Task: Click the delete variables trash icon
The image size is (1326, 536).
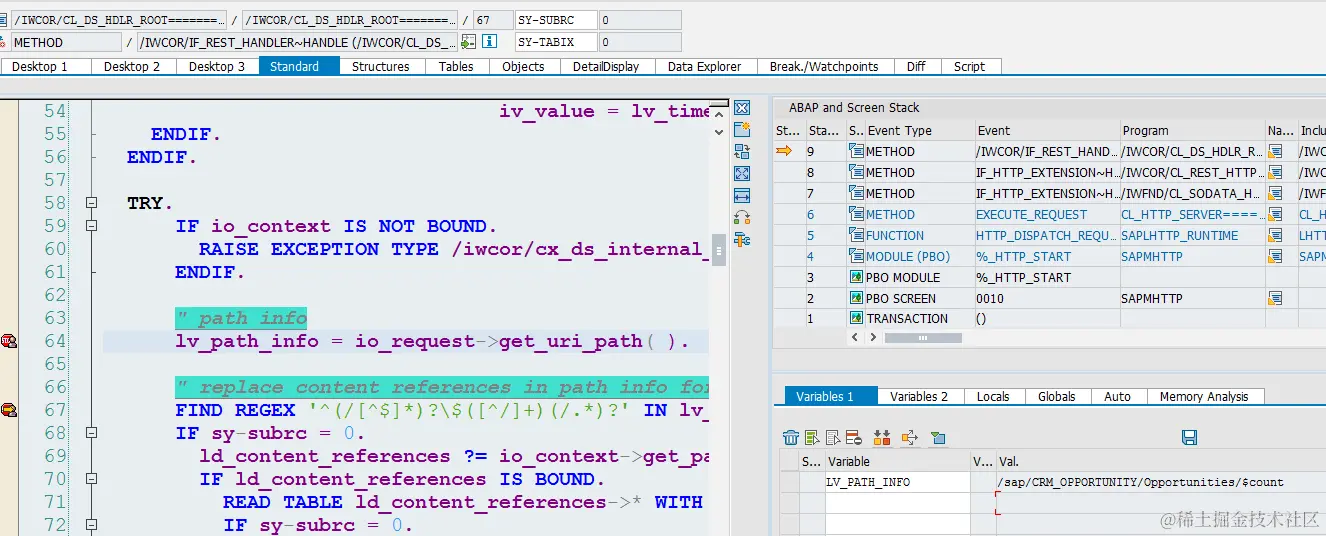Action: pyautogui.click(x=791, y=437)
